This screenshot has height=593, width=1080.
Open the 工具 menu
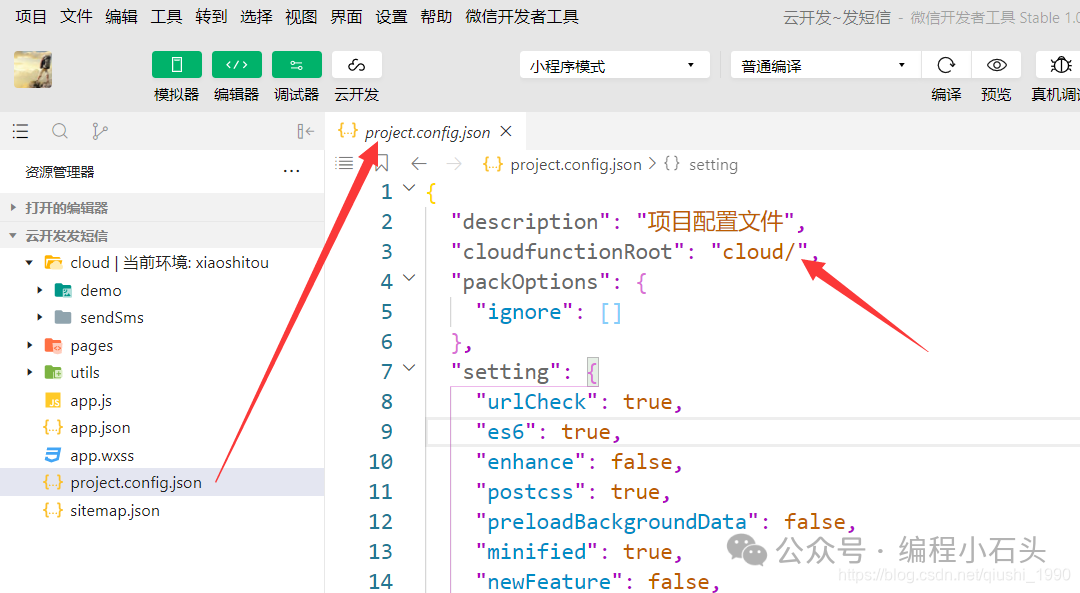click(166, 17)
